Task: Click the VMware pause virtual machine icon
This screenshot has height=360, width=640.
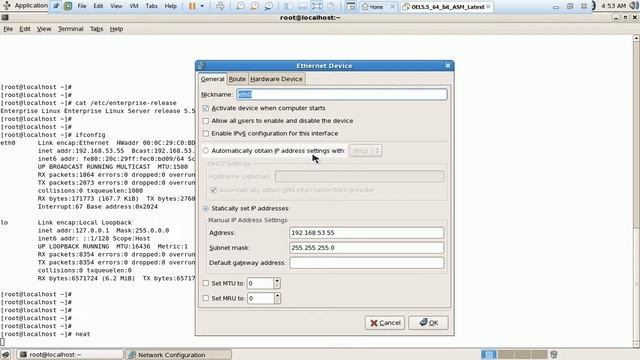Action: (x=192, y=6)
